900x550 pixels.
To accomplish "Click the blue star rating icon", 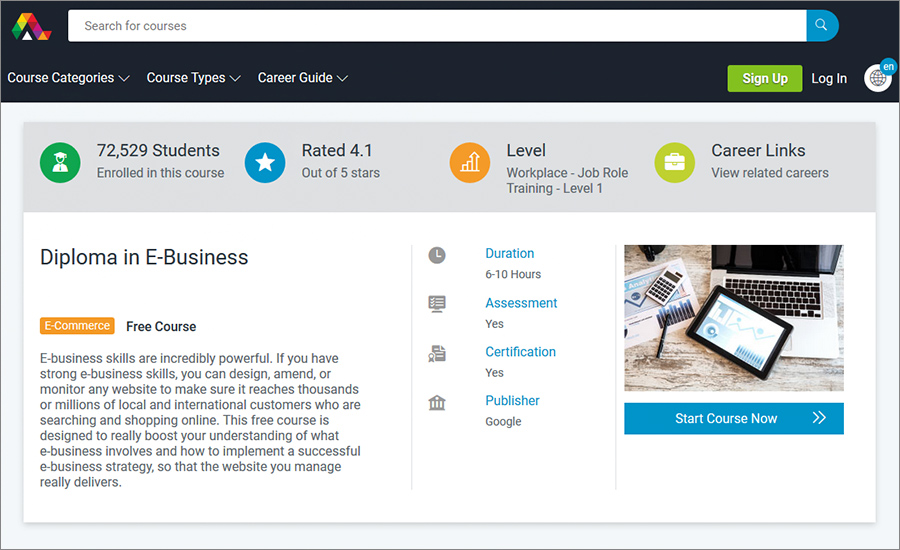I will 265,162.
